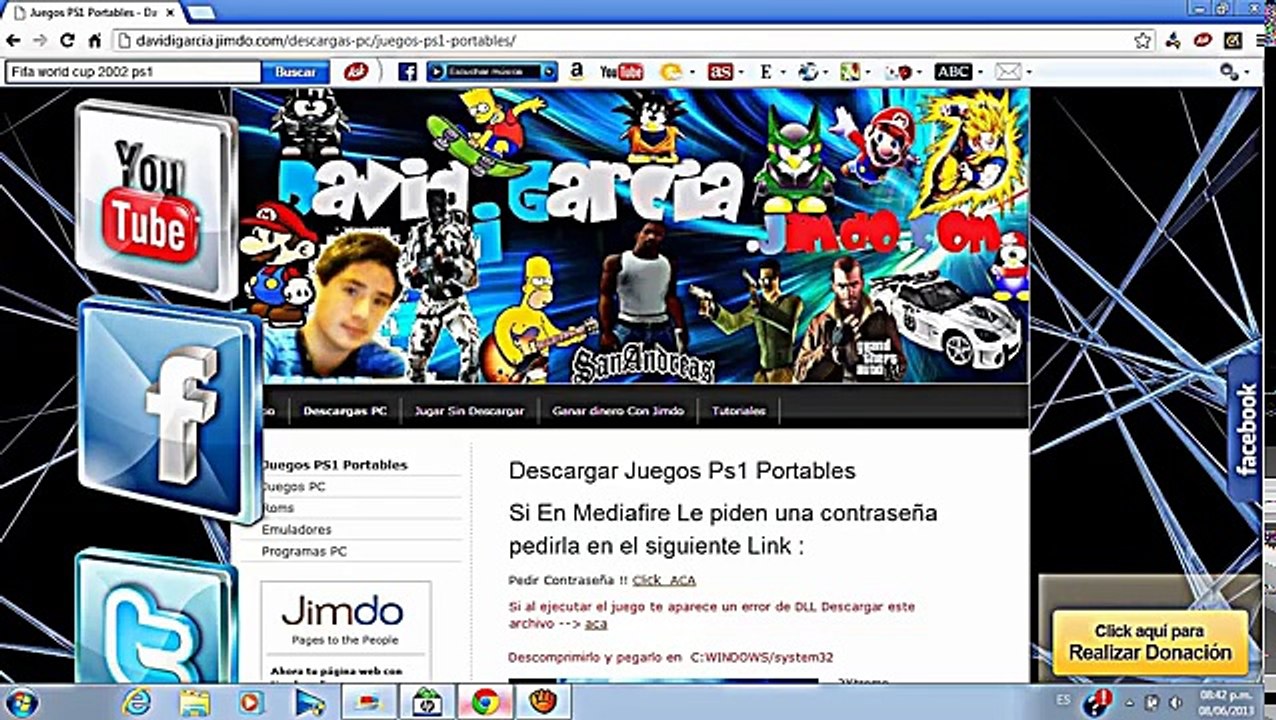Click the Buscar search button
The width and height of the screenshot is (1276, 720).
(295, 72)
